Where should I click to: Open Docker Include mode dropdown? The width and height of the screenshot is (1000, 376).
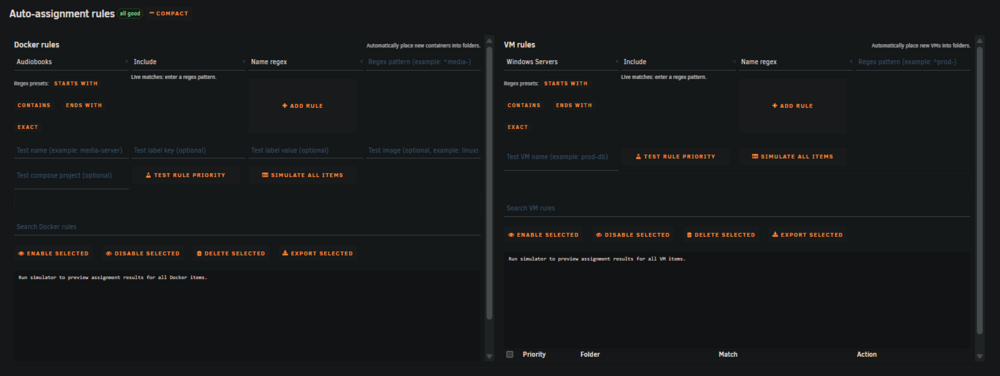pyautogui.click(x=189, y=62)
